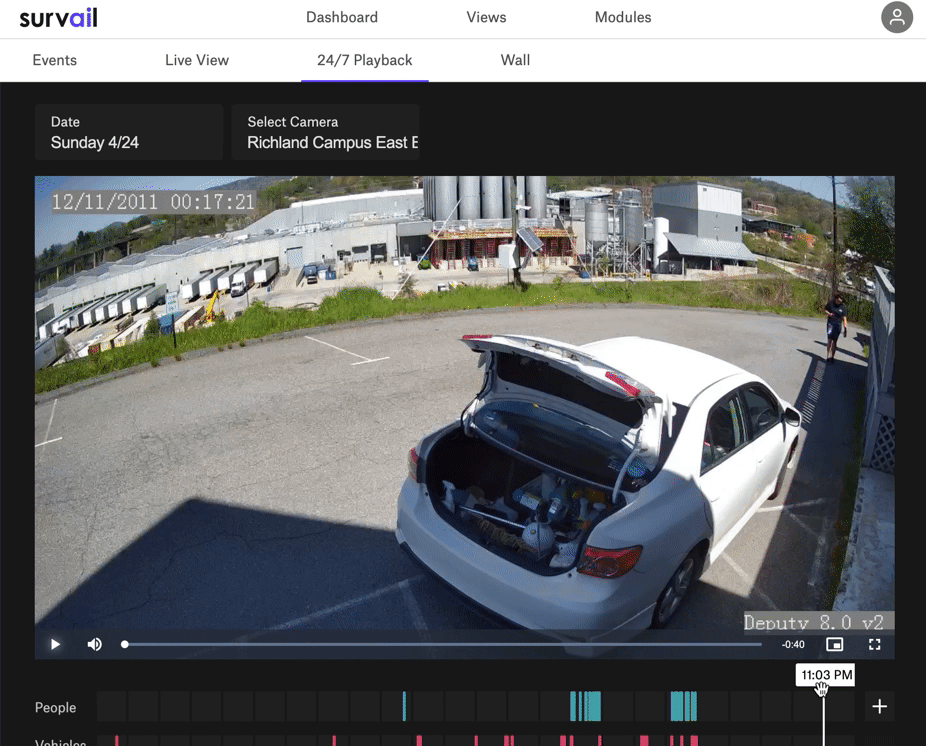Click the 11:03 PM timeline time marker
The image size is (926, 746).
pyautogui.click(x=825, y=676)
